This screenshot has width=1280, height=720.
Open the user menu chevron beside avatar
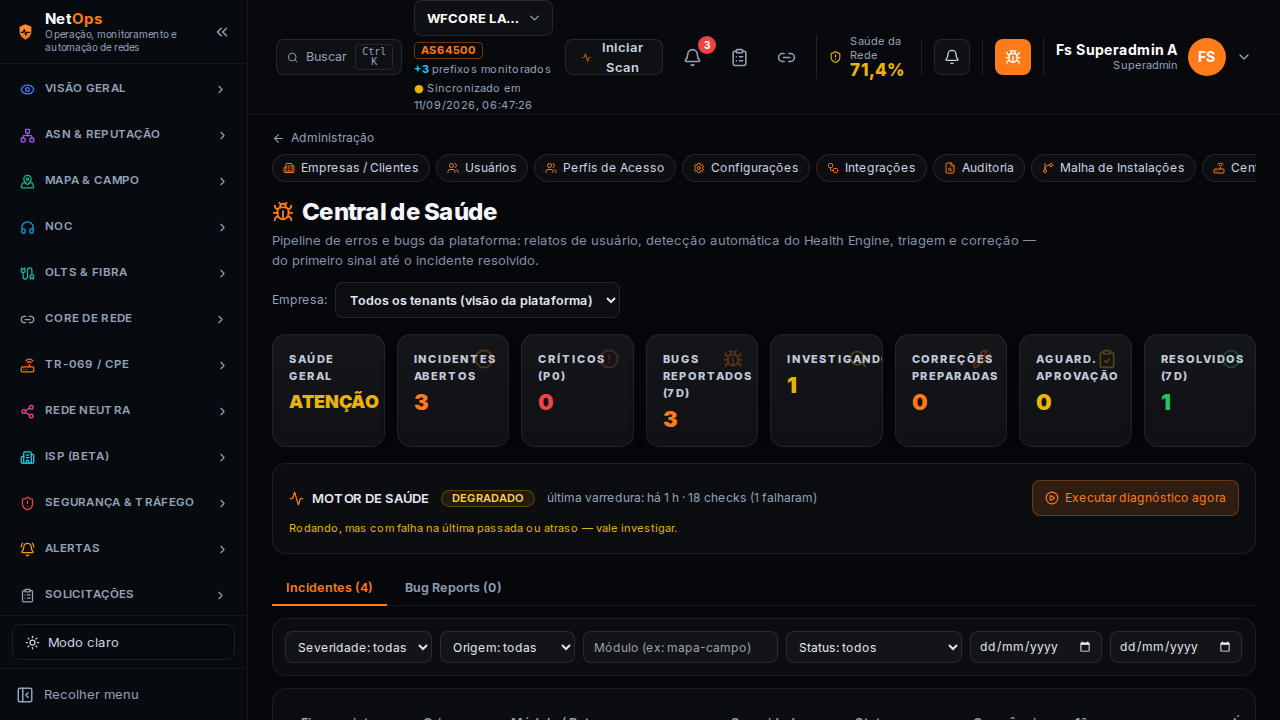1244,57
